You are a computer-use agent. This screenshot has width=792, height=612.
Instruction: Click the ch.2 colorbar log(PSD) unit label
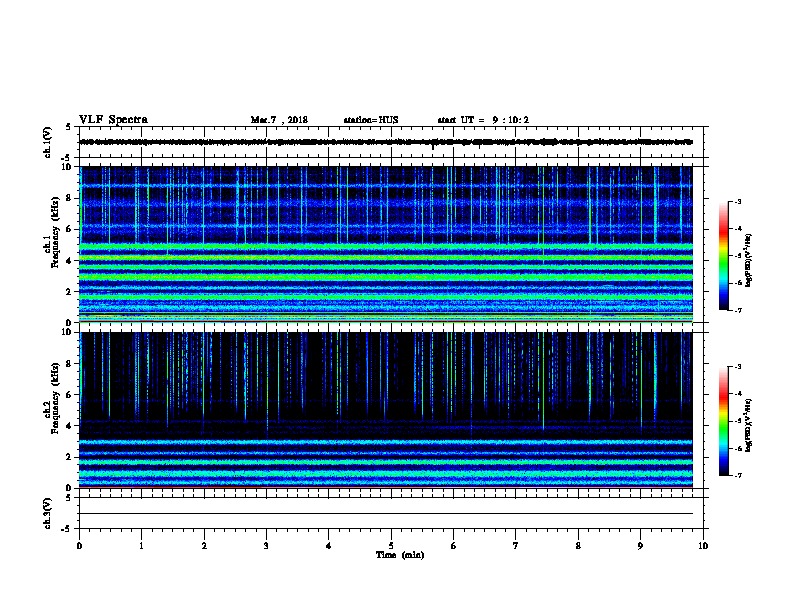(x=748, y=425)
